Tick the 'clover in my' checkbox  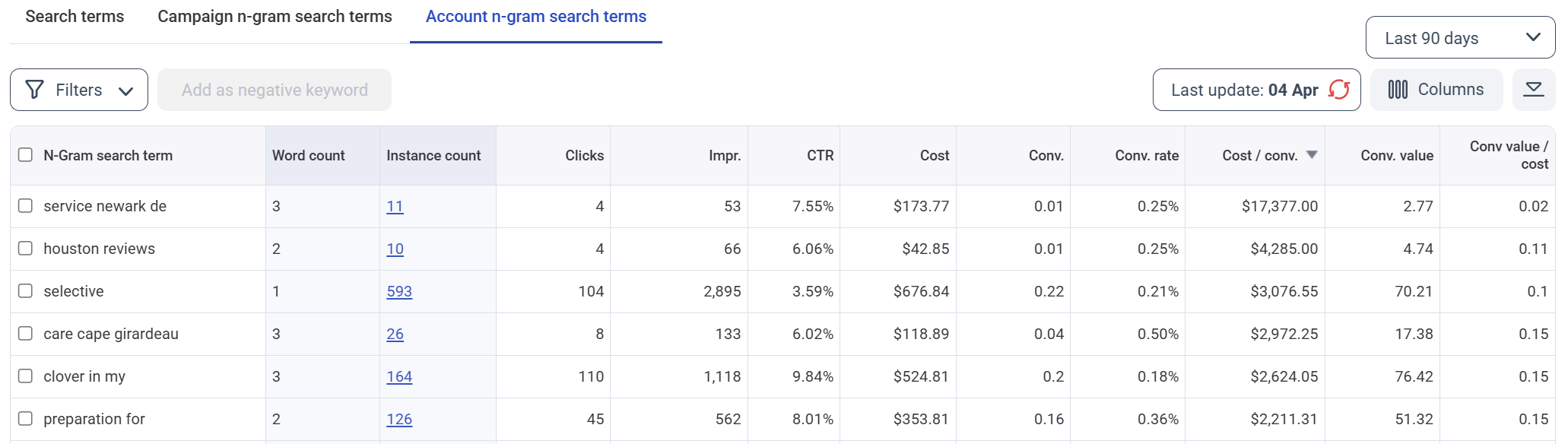[25, 376]
